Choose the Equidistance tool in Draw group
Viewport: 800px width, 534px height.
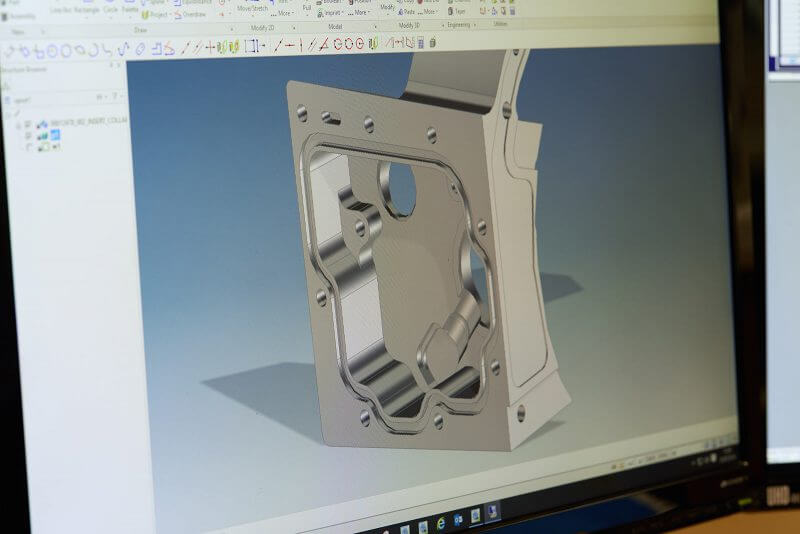192,2
